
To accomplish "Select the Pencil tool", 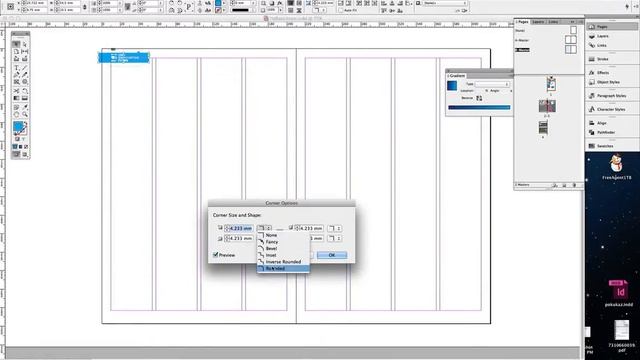I will tap(24, 75).
